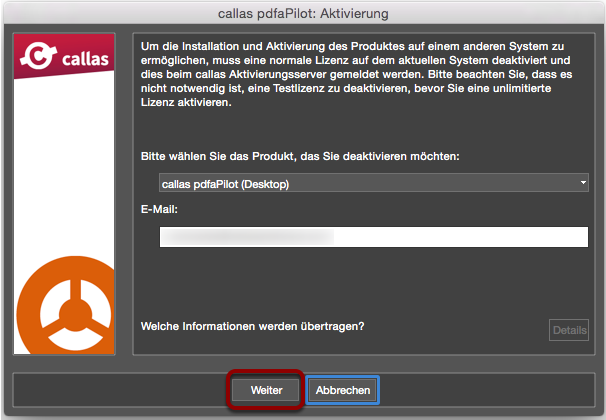The height and width of the screenshot is (420, 606).
Task: Open the Details button for transmitted information
Action: point(569,330)
